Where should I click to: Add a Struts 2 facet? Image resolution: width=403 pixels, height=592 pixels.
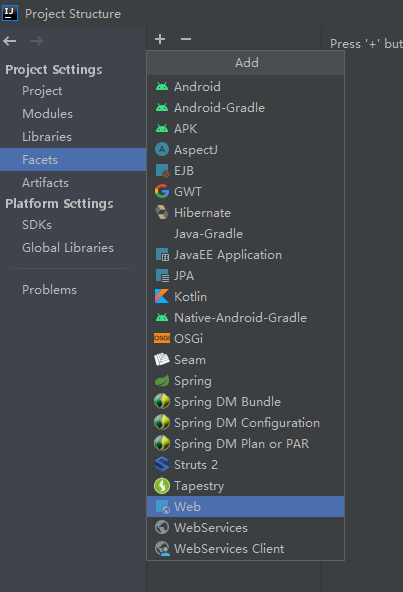click(246, 465)
